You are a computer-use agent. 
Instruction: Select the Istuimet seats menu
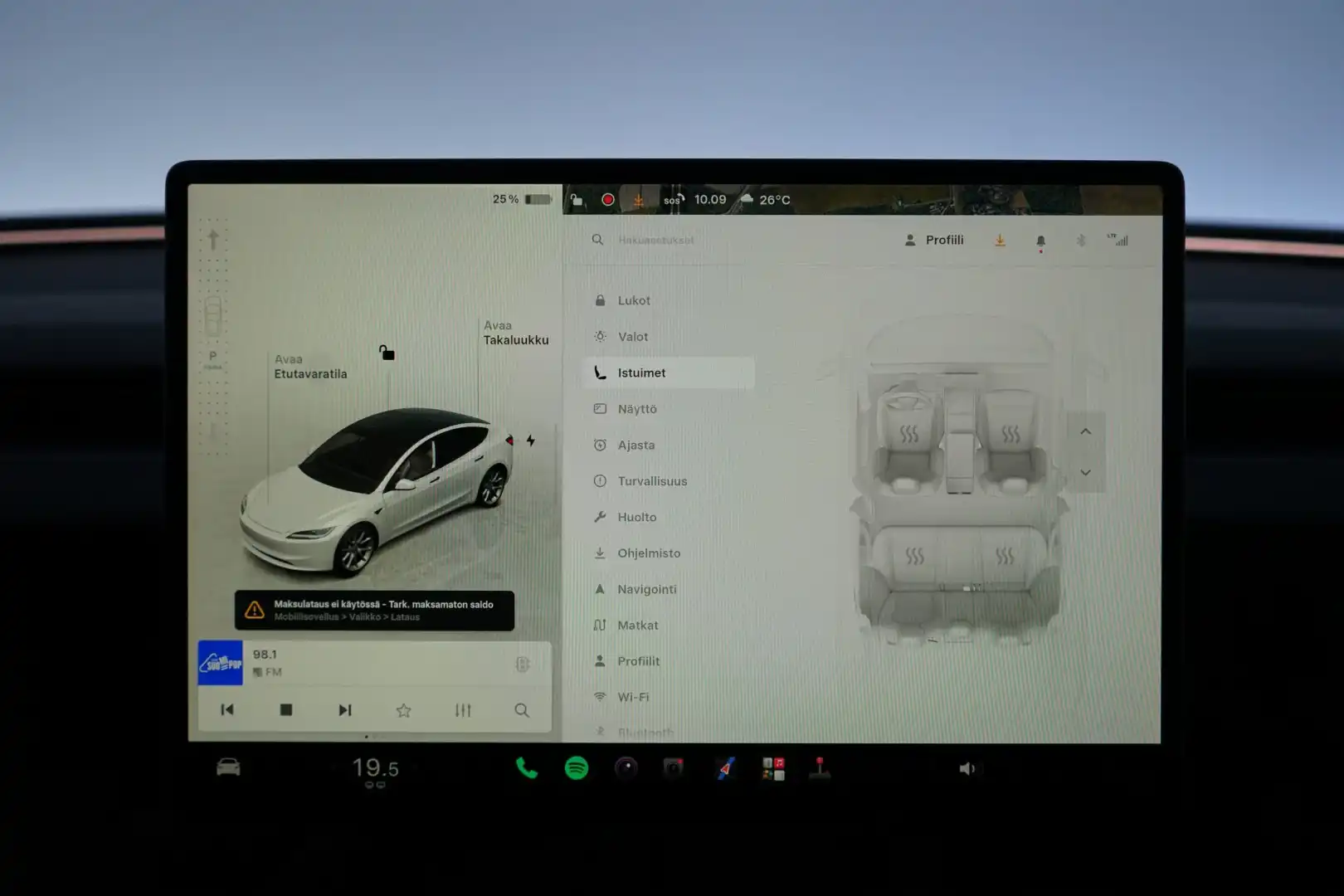click(669, 373)
